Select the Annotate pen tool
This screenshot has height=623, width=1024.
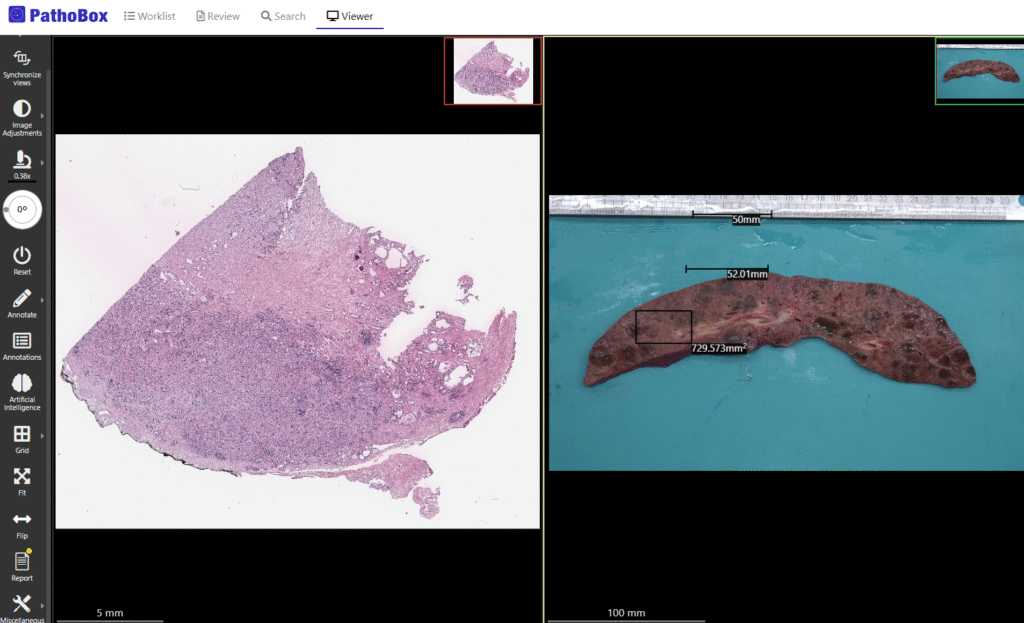[x=22, y=300]
